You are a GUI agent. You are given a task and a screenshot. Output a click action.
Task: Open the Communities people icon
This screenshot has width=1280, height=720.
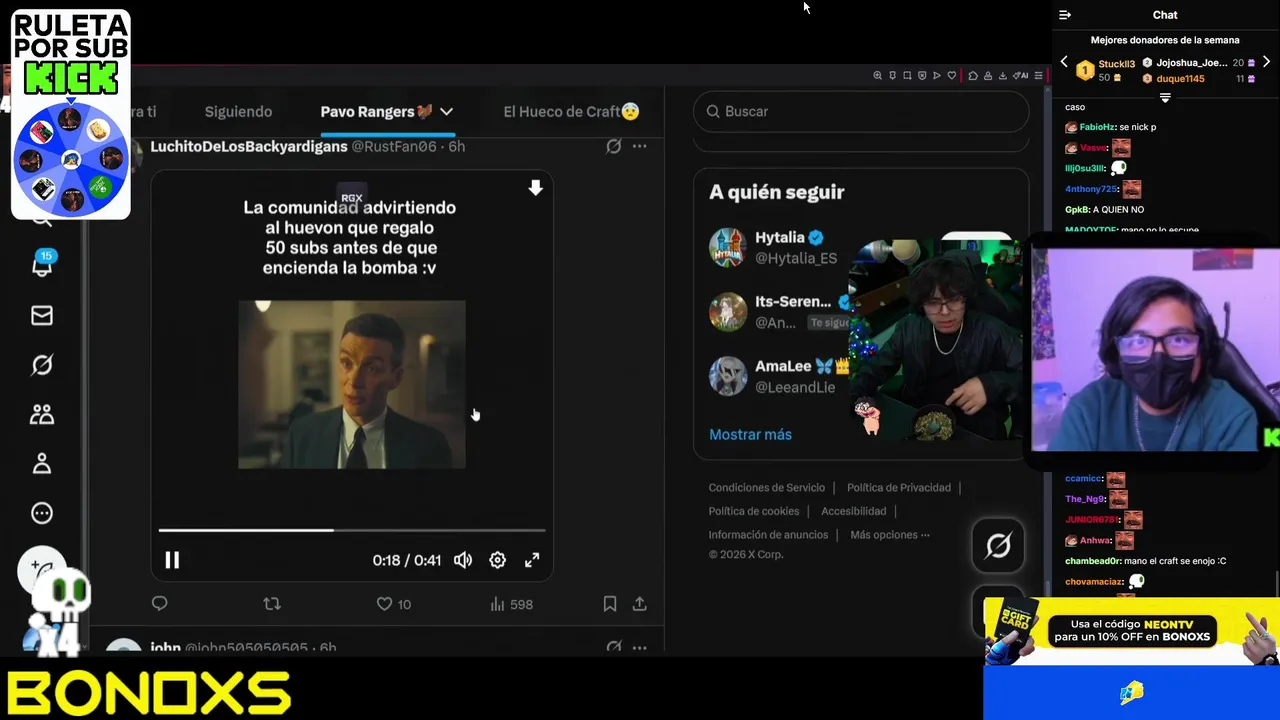point(42,414)
